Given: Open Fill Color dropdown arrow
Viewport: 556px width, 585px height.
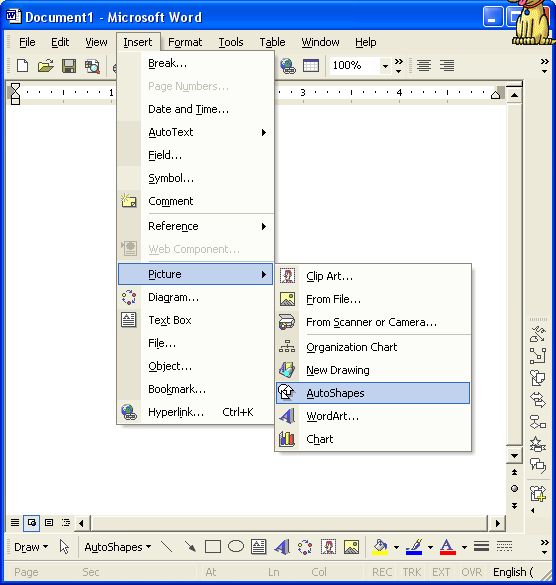Looking at the screenshot, I should 396,547.
